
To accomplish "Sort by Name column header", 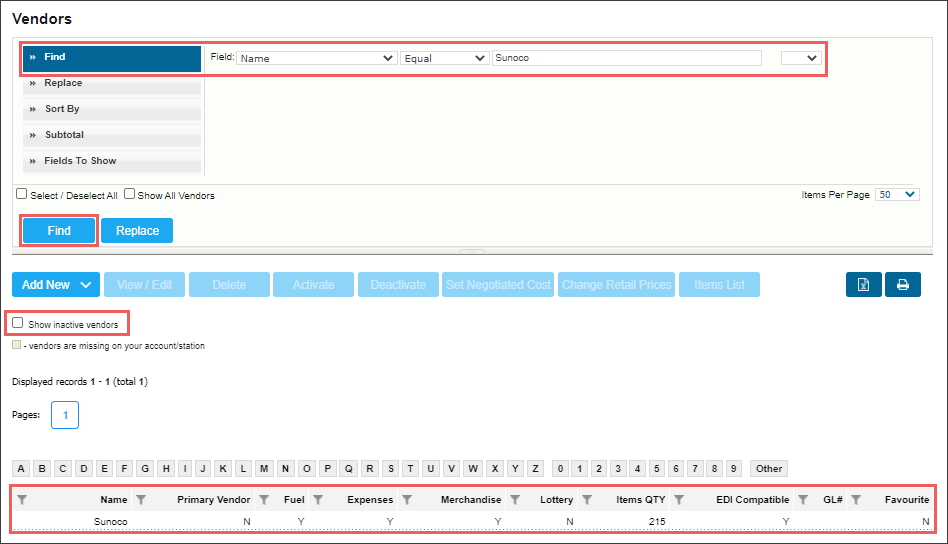I will (x=114, y=500).
